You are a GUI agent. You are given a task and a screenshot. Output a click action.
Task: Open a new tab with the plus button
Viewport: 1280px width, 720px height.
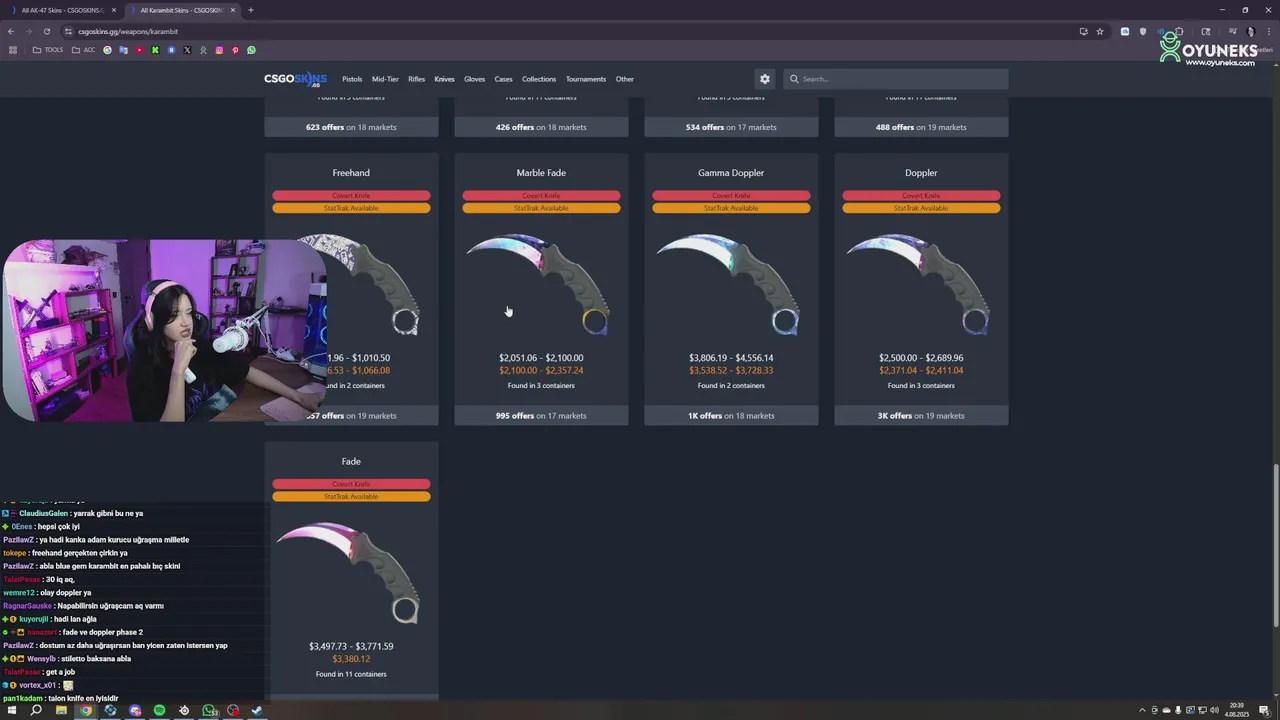(x=250, y=10)
